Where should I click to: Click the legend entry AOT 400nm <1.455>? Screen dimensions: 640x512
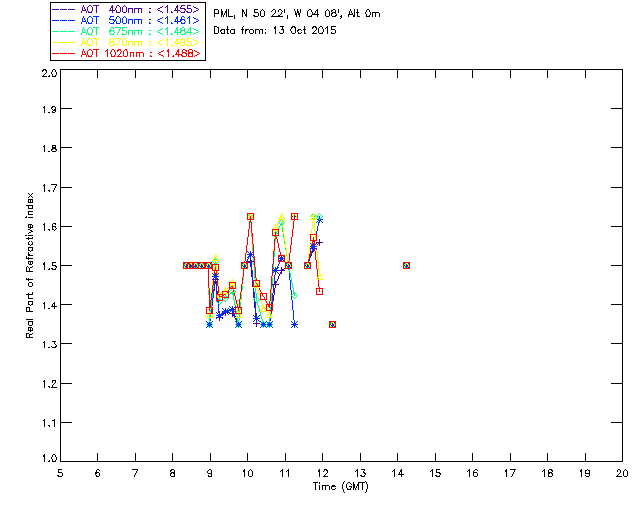coord(126,9)
